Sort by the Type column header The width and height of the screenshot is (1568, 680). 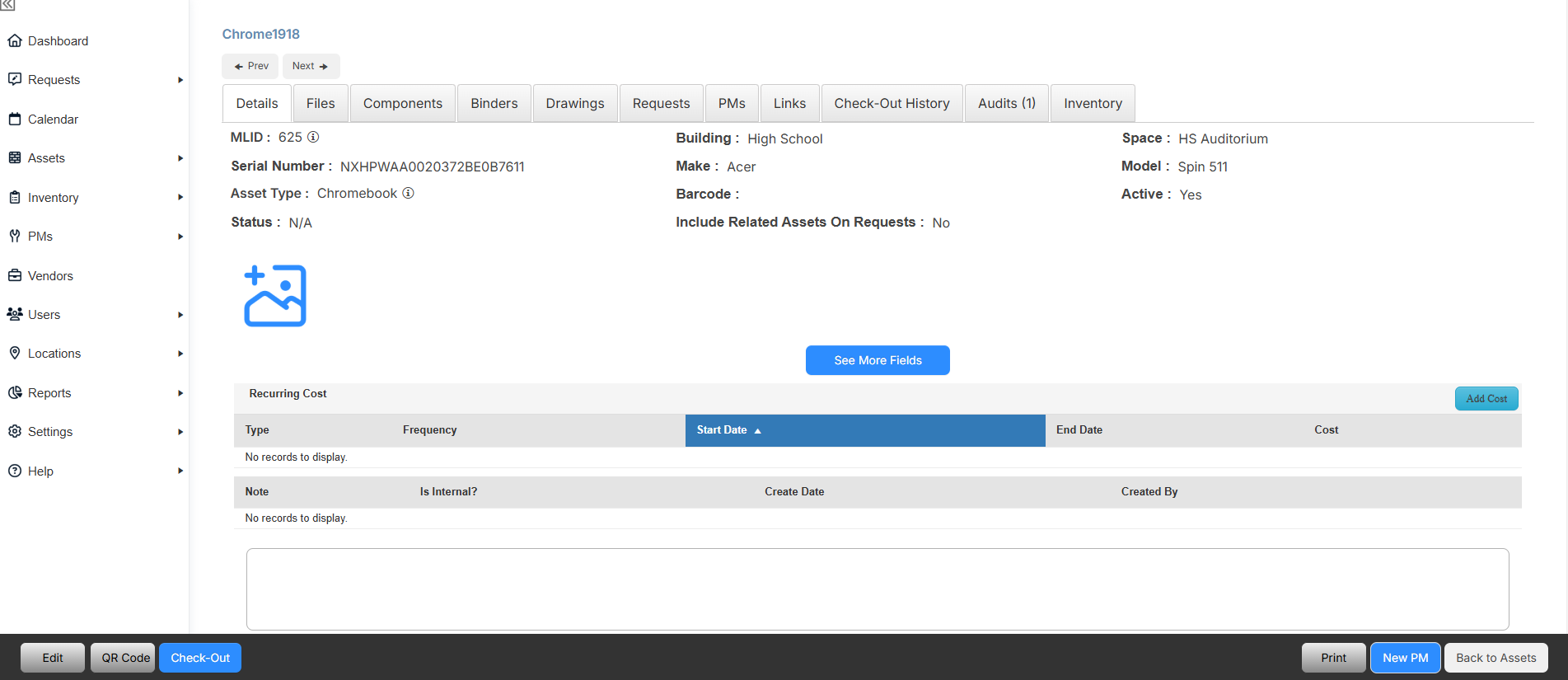[x=257, y=430]
